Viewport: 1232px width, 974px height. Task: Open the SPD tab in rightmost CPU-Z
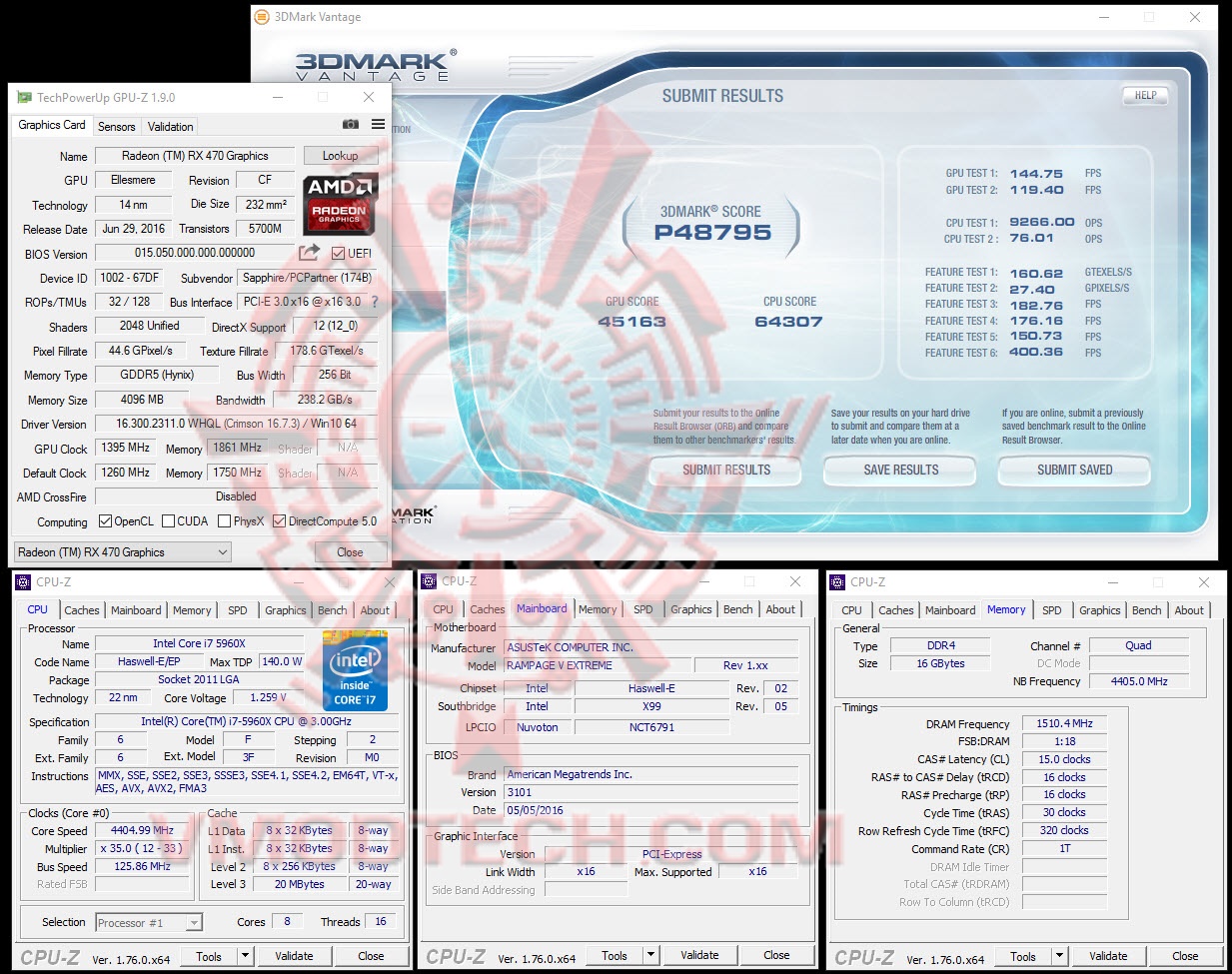tap(1051, 609)
